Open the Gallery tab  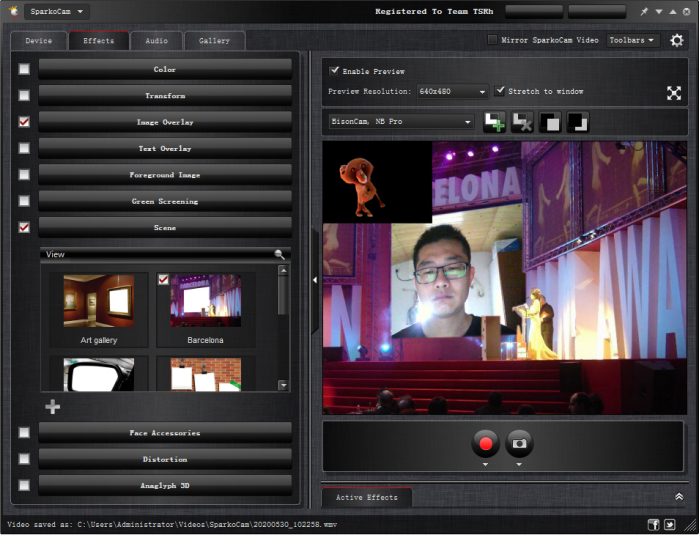click(214, 41)
